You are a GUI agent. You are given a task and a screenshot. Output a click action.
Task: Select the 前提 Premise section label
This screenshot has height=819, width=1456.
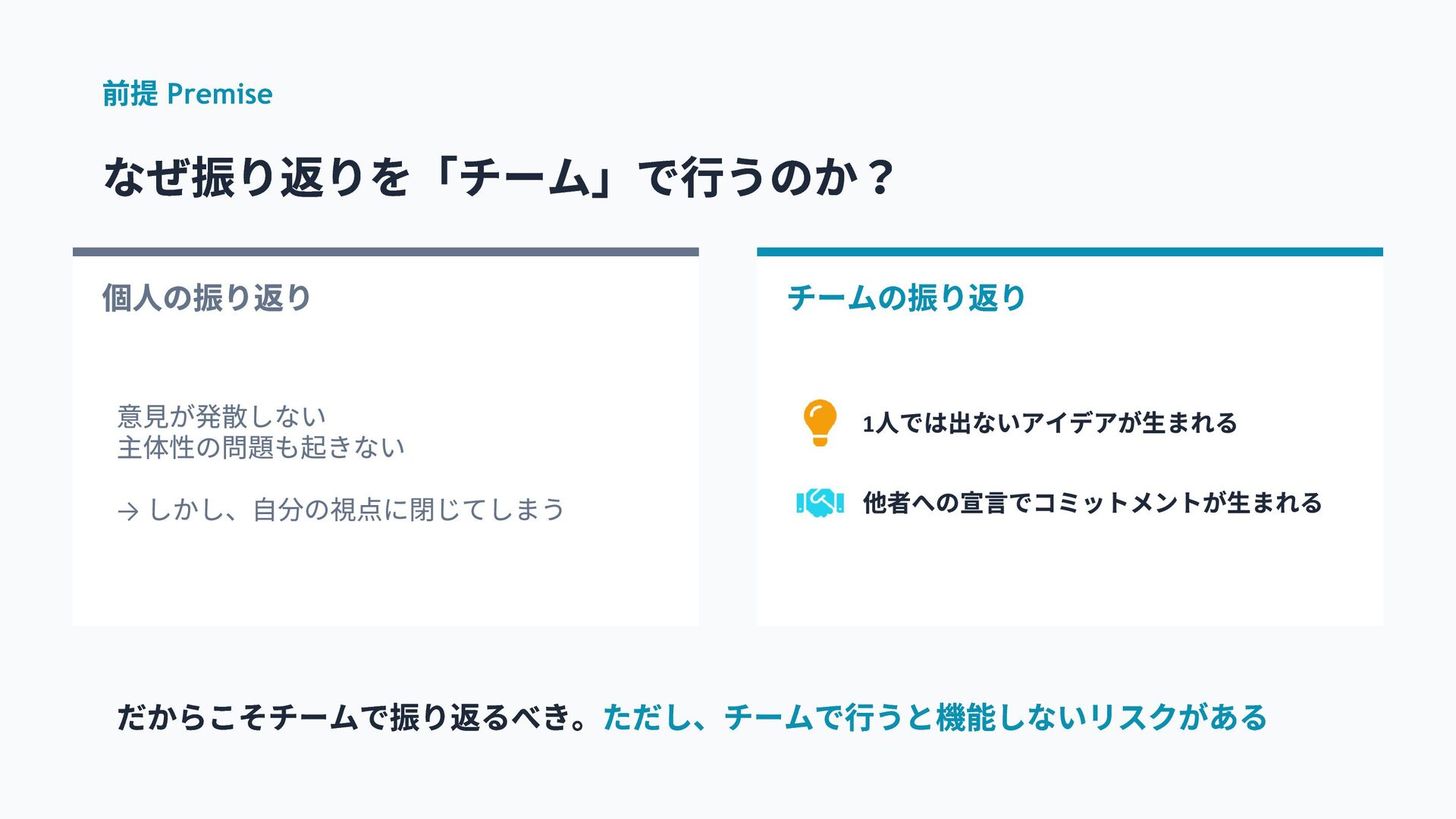pyautogui.click(x=187, y=94)
